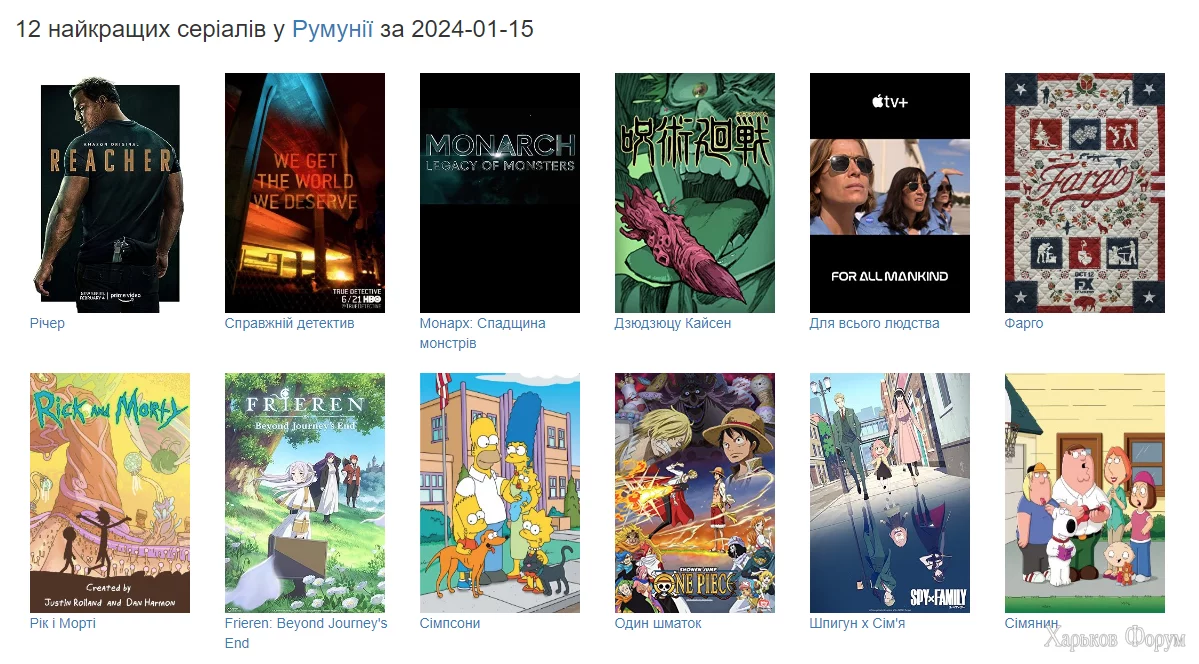Select the Rick and Morty poster

(x=110, y=493)
